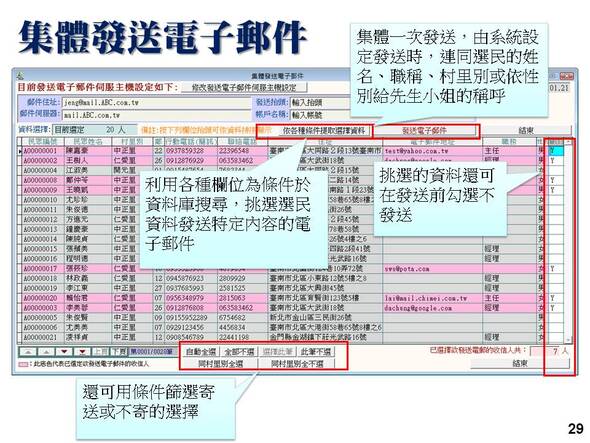Click the title 經理 in row A00000015

point(491,249)
